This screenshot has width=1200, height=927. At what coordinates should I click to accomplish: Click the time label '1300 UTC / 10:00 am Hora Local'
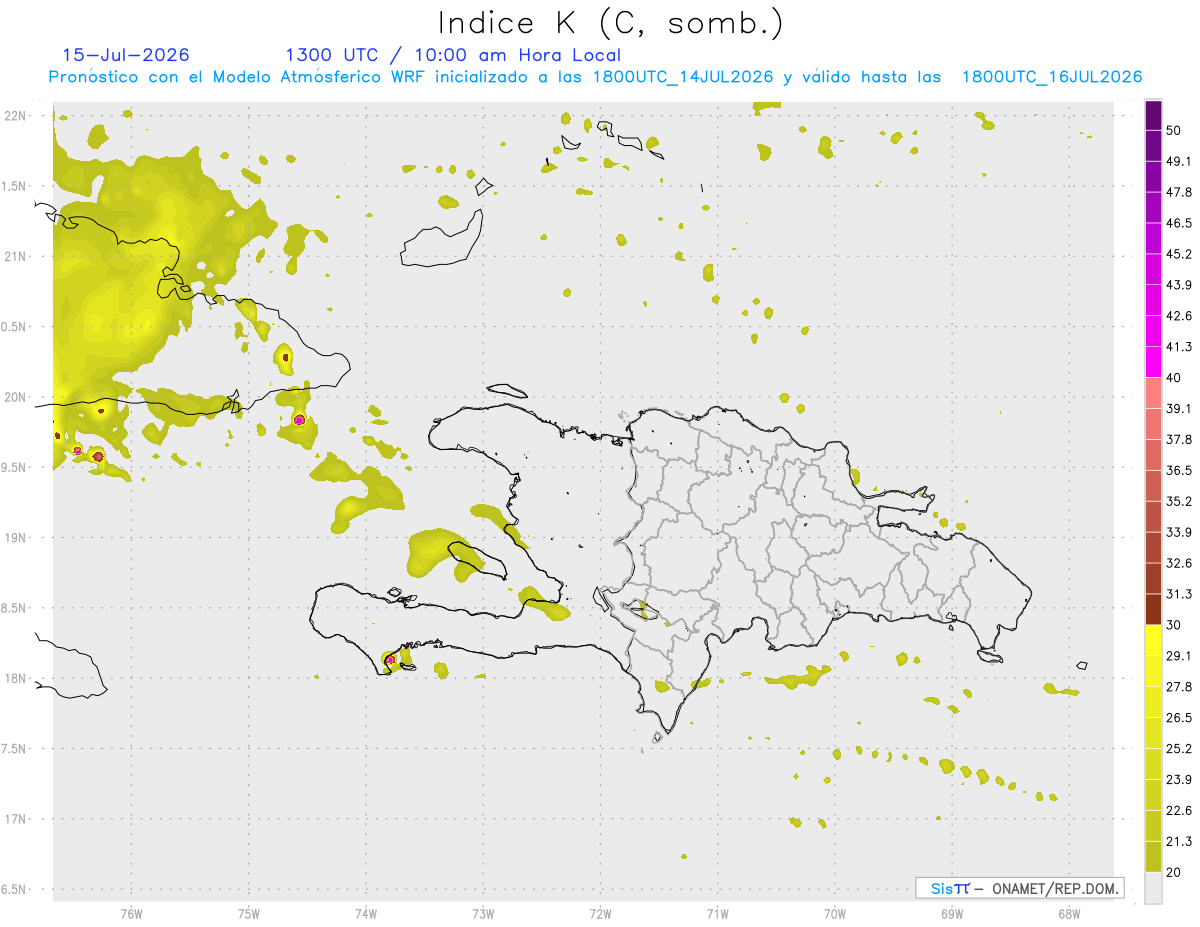(453, 55)
